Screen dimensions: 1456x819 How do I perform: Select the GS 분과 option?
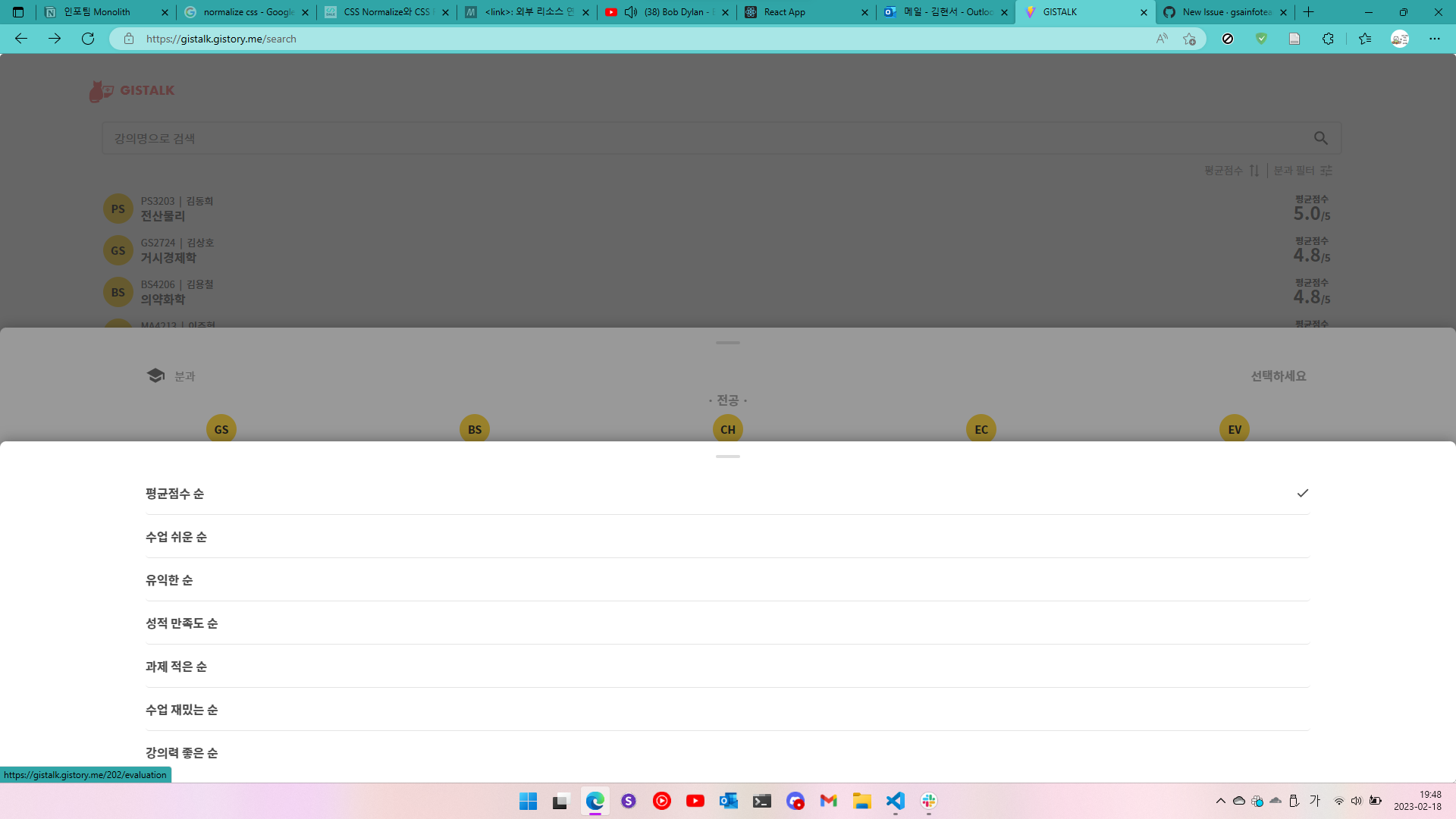221,428
